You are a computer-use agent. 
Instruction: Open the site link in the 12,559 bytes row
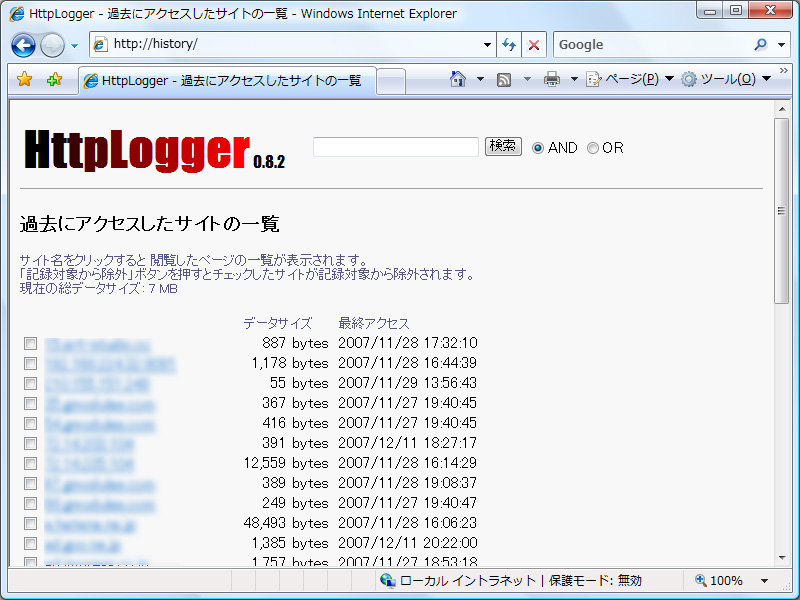[x=89, y=465]
